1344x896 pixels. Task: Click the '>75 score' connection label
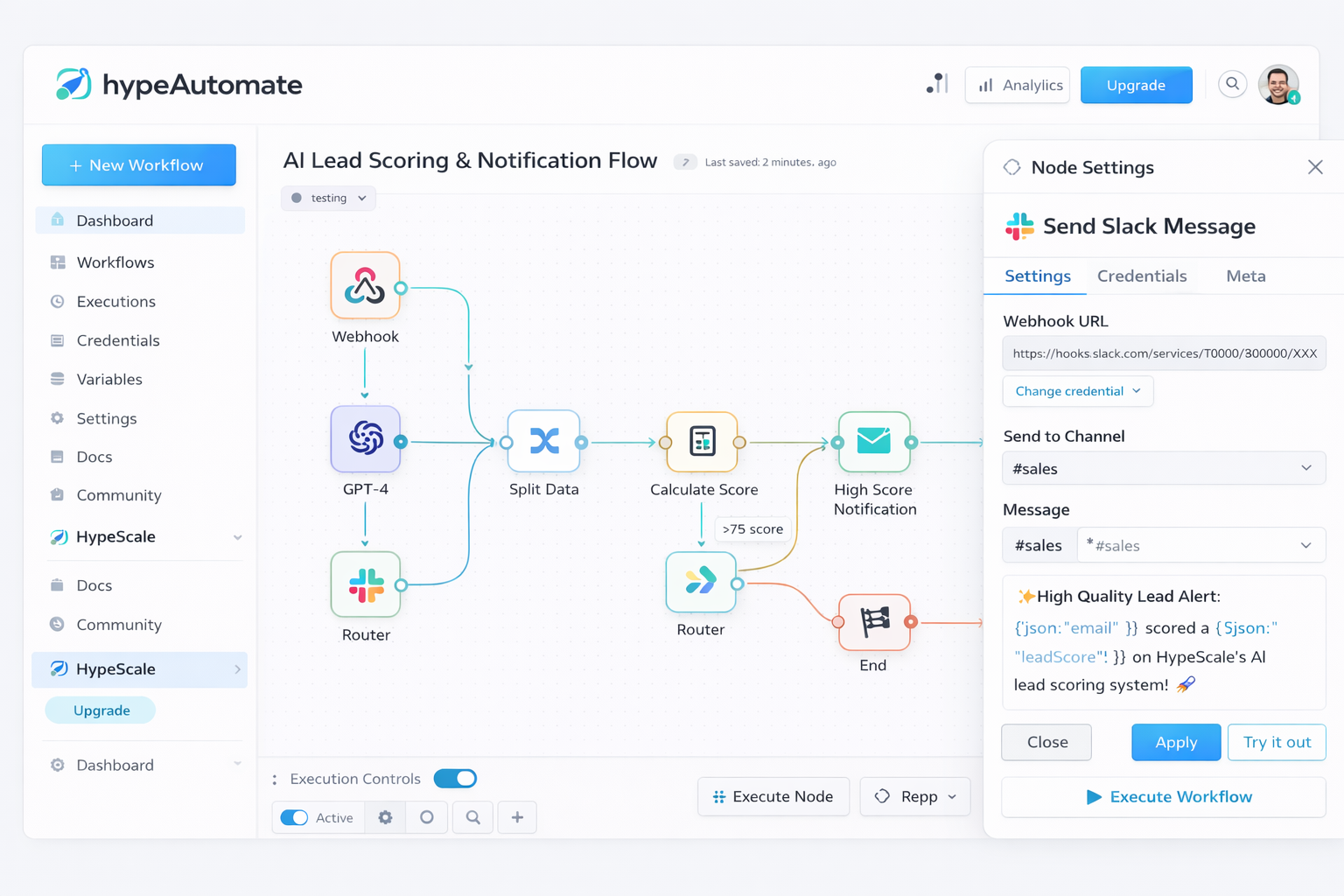752,529
